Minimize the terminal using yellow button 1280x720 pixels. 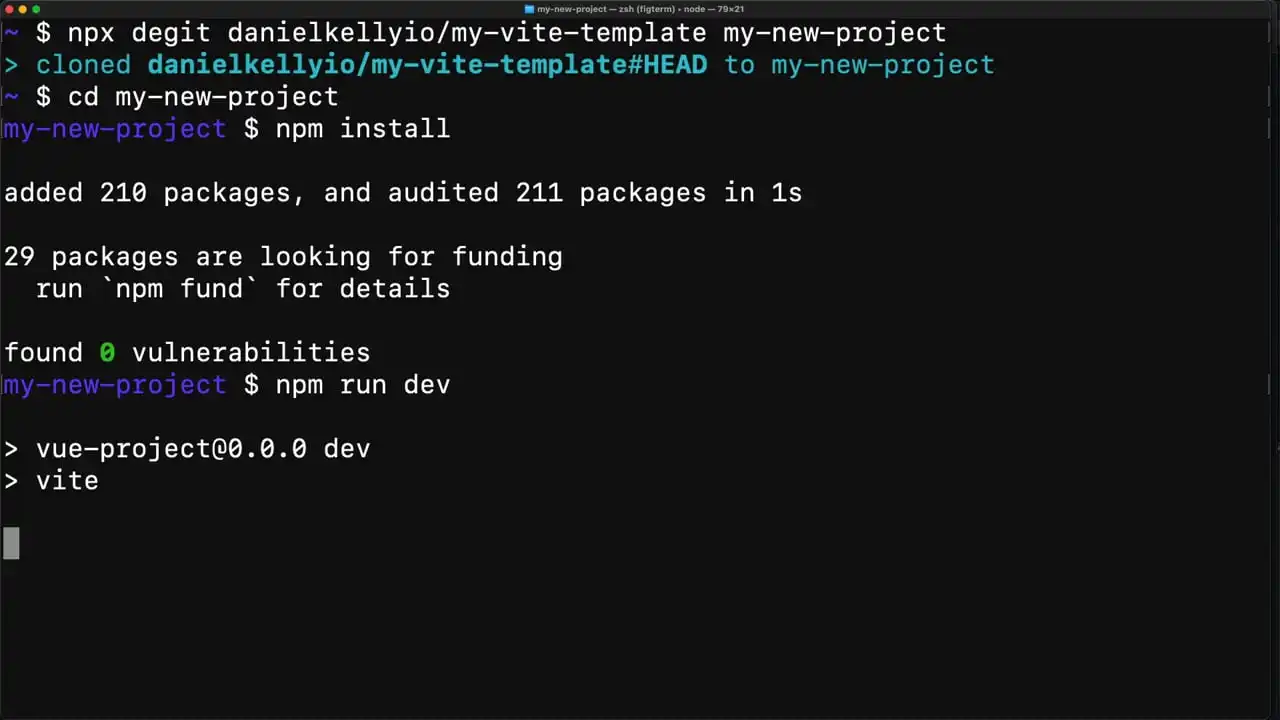22,9
